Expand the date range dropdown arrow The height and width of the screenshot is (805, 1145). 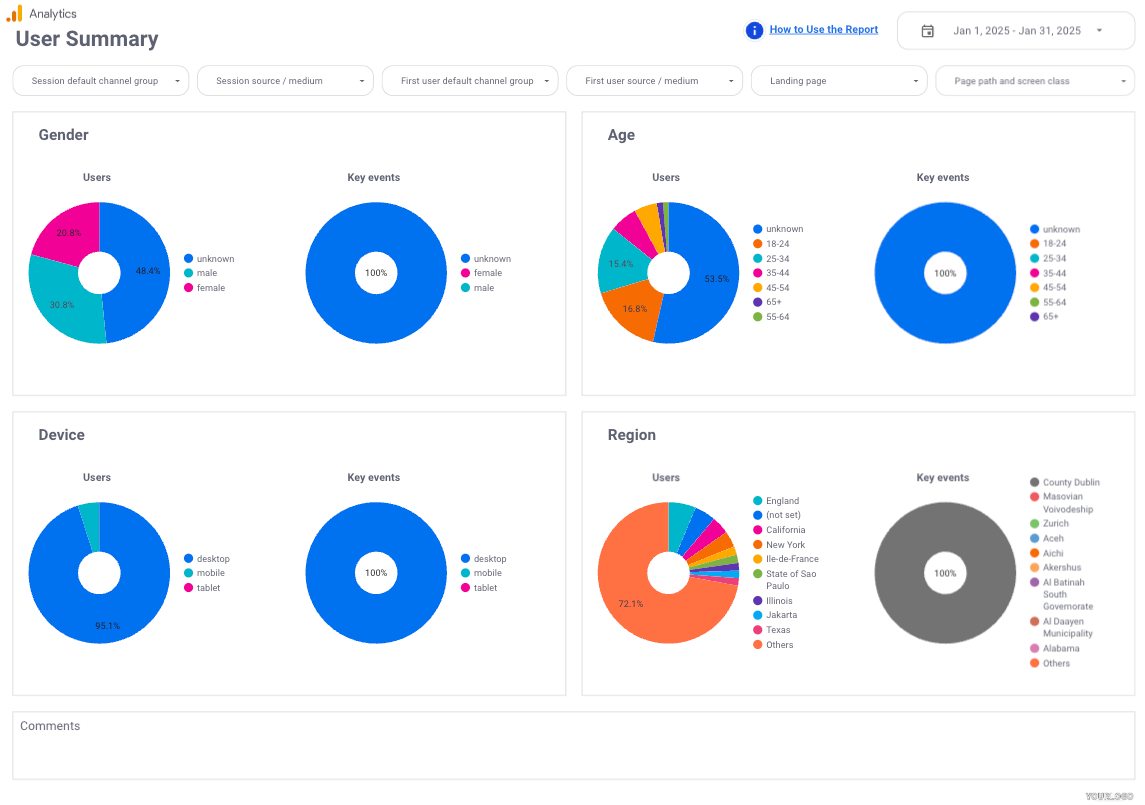(1099, 31)
